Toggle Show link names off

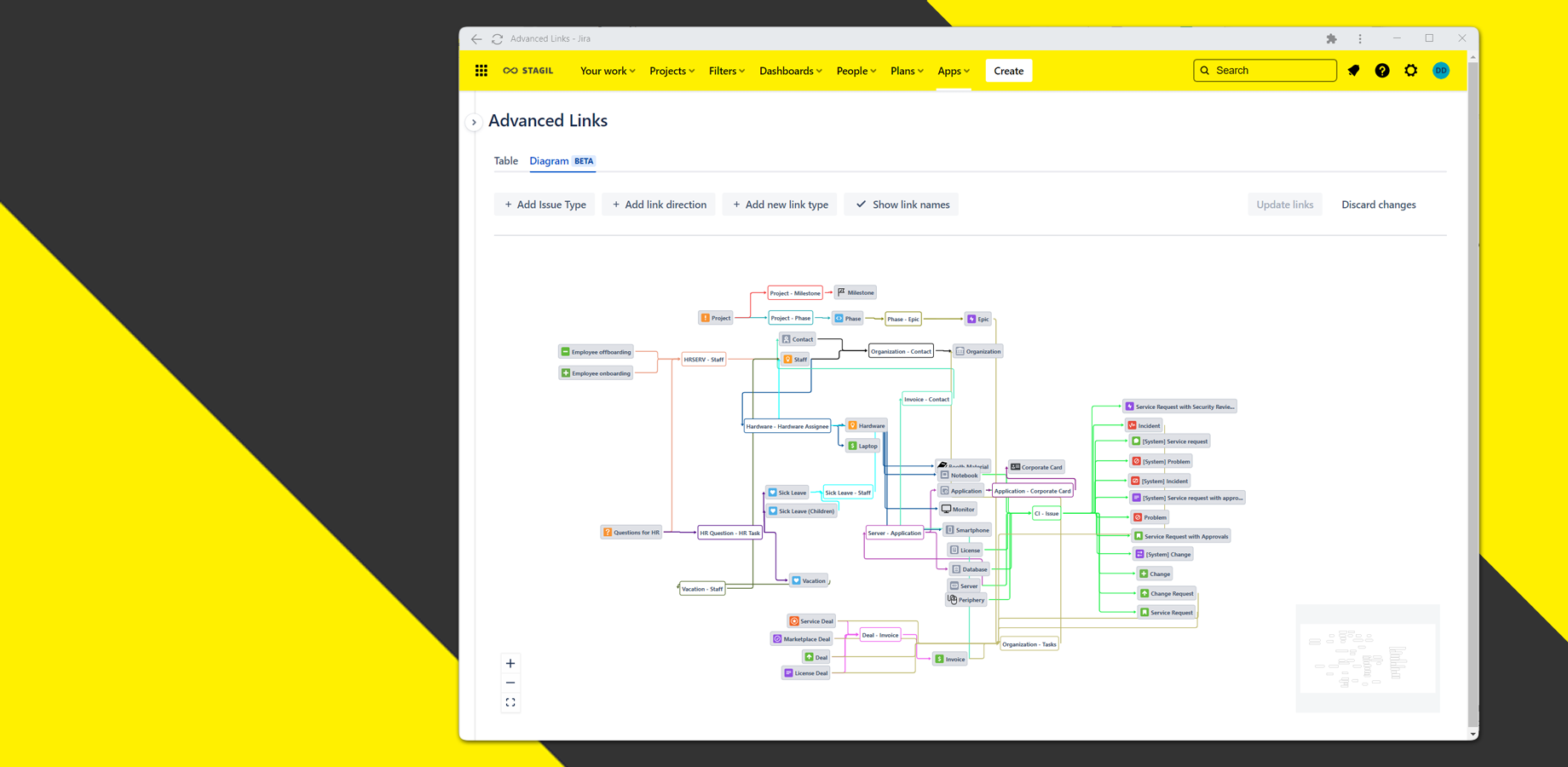(901, 204)
